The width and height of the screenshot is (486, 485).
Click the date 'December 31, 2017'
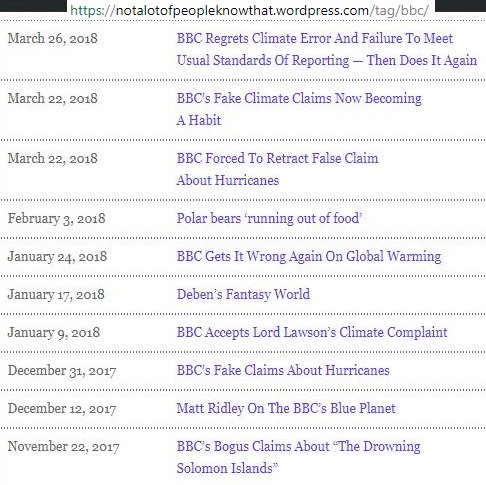62,371
